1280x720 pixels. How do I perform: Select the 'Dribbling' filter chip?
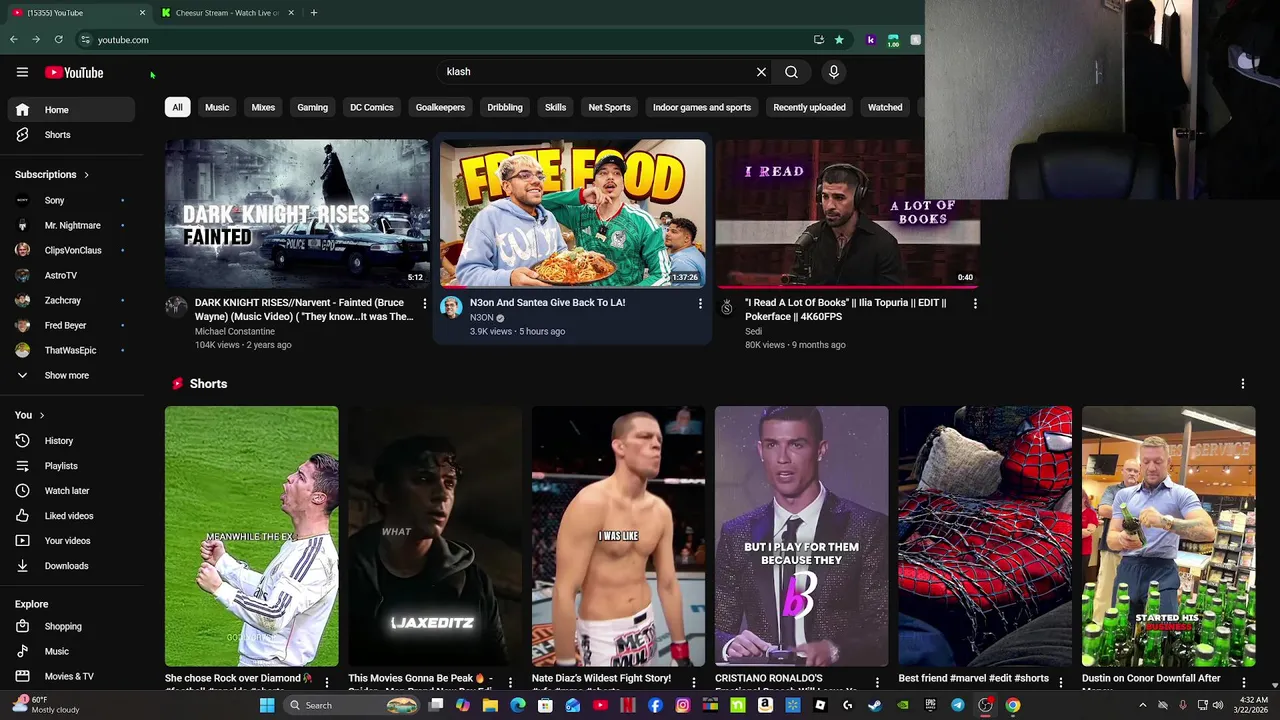click(x=505, y=107)
